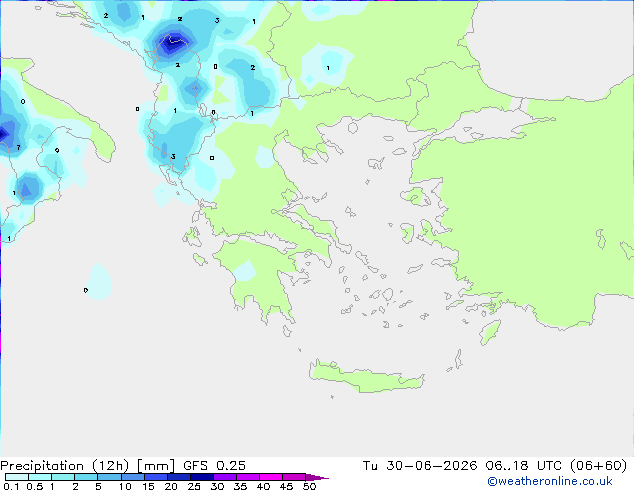The width and height of the screenshot is (634, 490).
Task: Click the isolated value 0 in the Ionian Sea
Action: [x=85, y=290]
